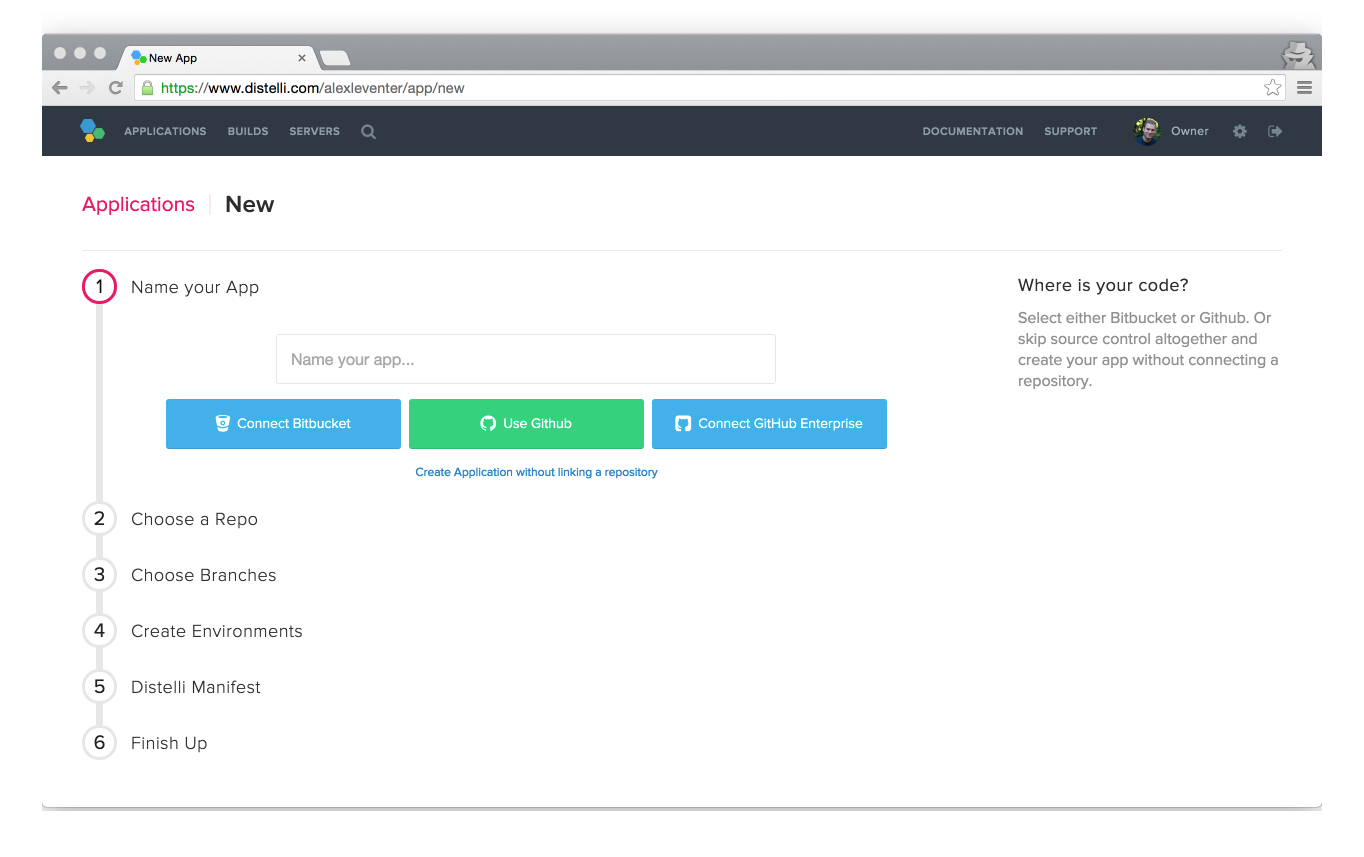Close the New App browser tab

coord(302,58)
